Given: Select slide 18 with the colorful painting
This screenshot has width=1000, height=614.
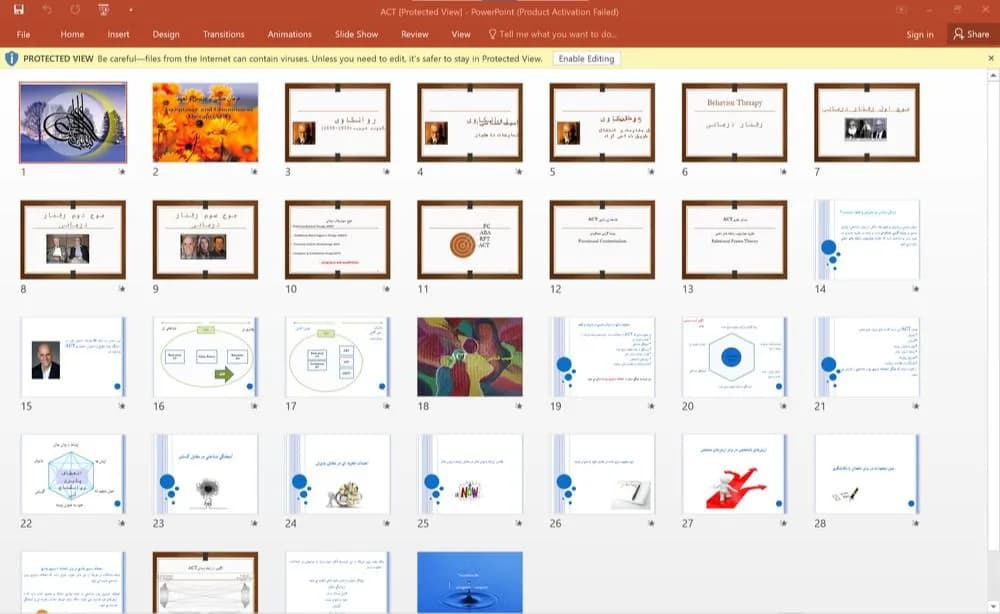Looking at the screenshot, I should pyautogui.click(x=470, y=357).
